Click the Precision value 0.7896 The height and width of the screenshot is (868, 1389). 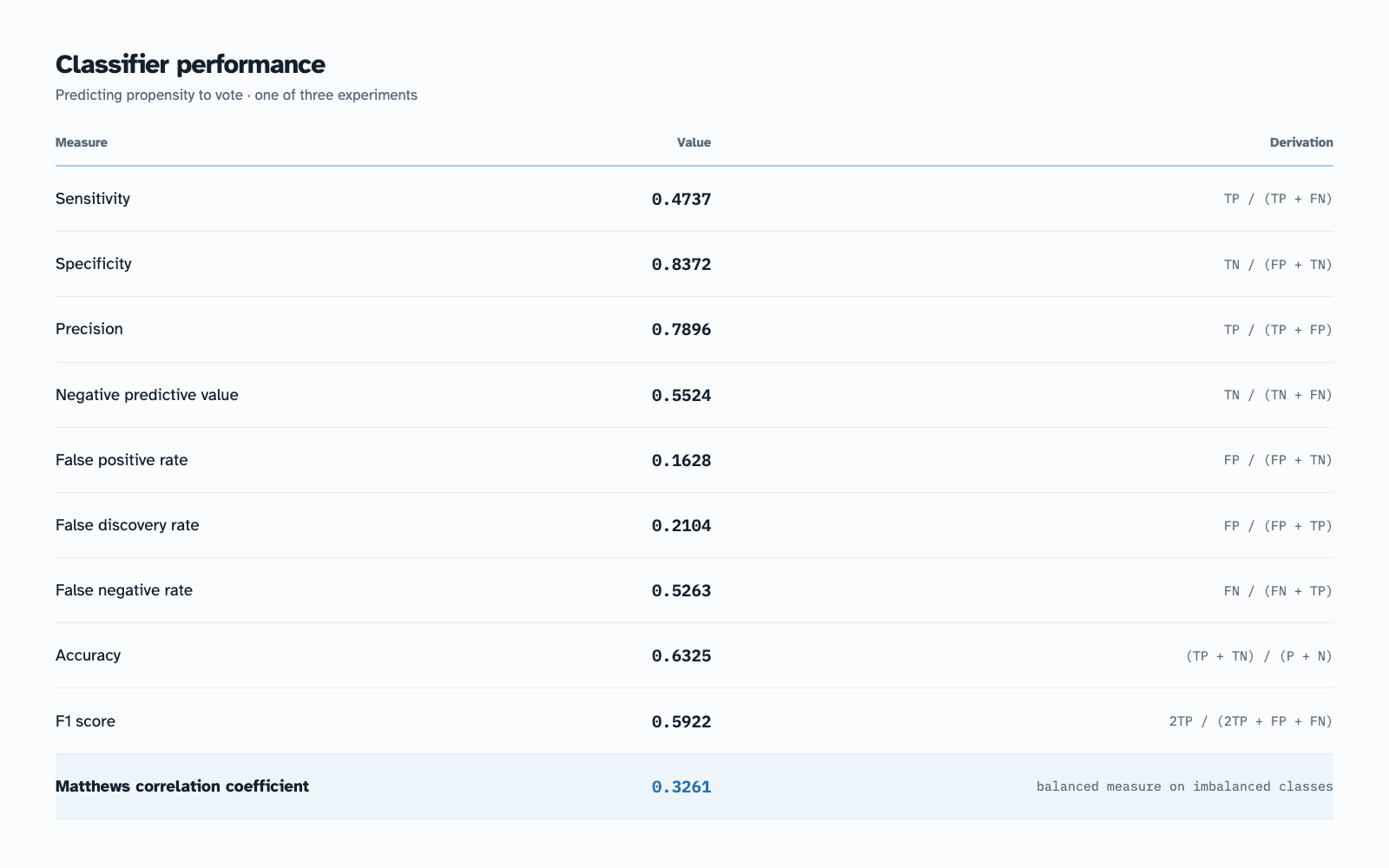tap(681, 330)
